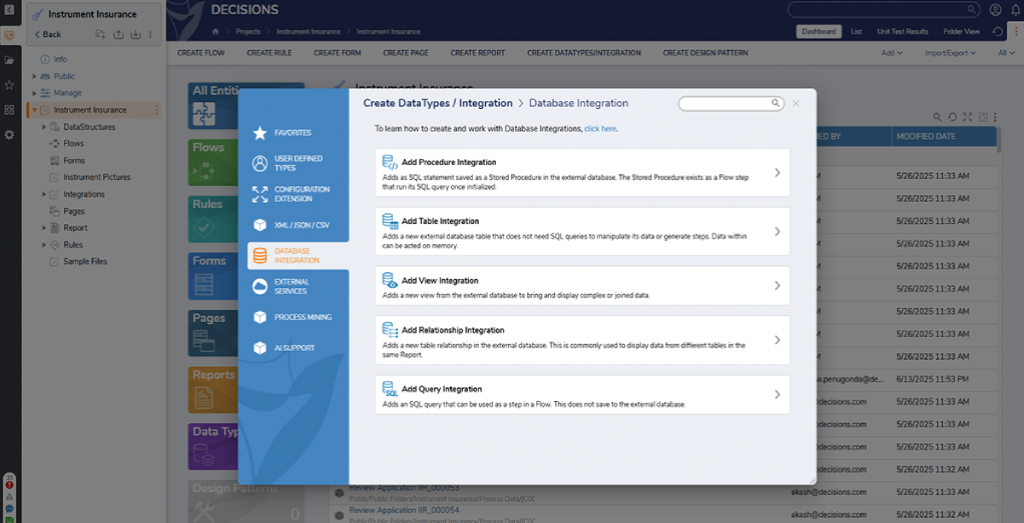Open the Add dropdown
The width and height of the screenshot is (1024, 523).
click(x=891, y=53)
